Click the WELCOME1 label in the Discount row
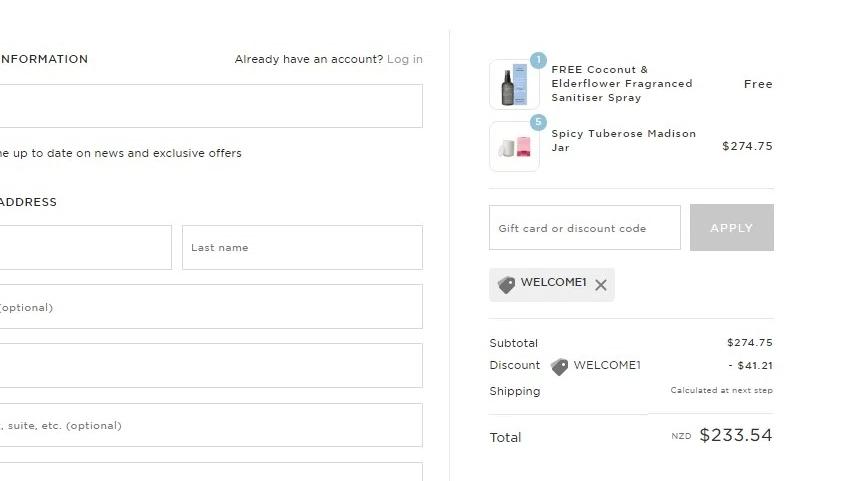This screenshot has width=843, height=481. (x=606, y=365)
